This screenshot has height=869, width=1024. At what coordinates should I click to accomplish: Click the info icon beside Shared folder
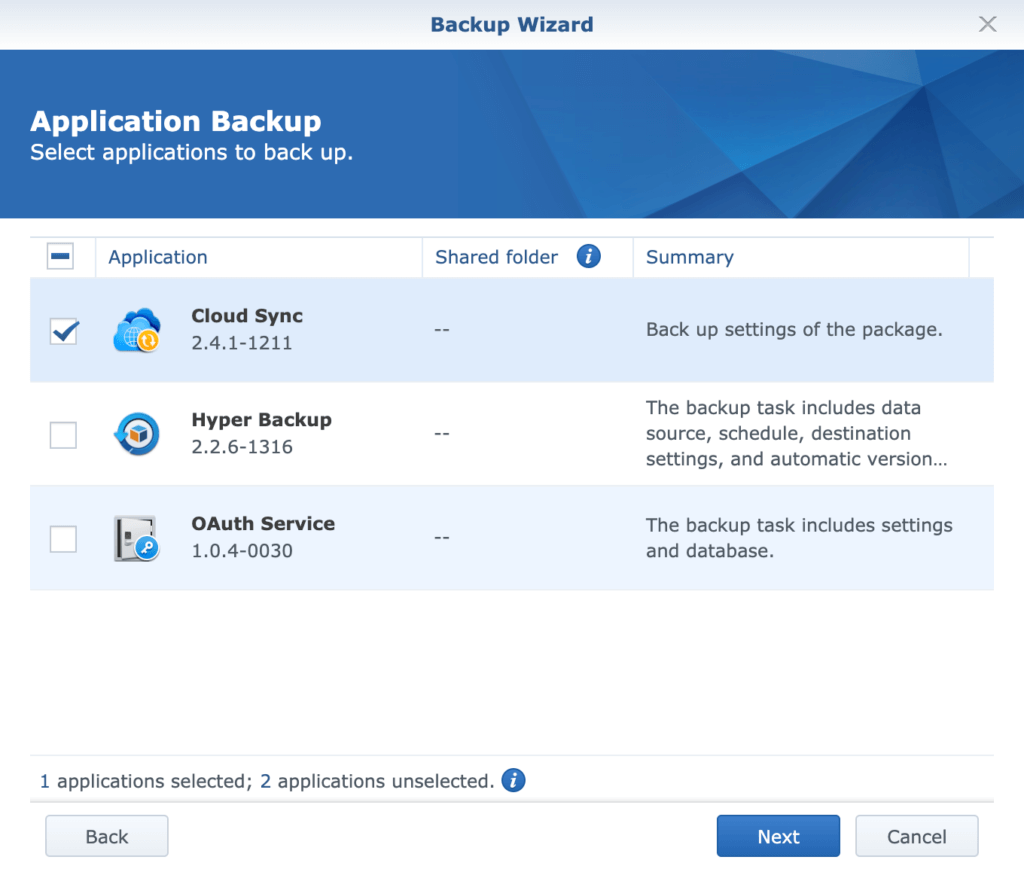(x=589, y=257)
